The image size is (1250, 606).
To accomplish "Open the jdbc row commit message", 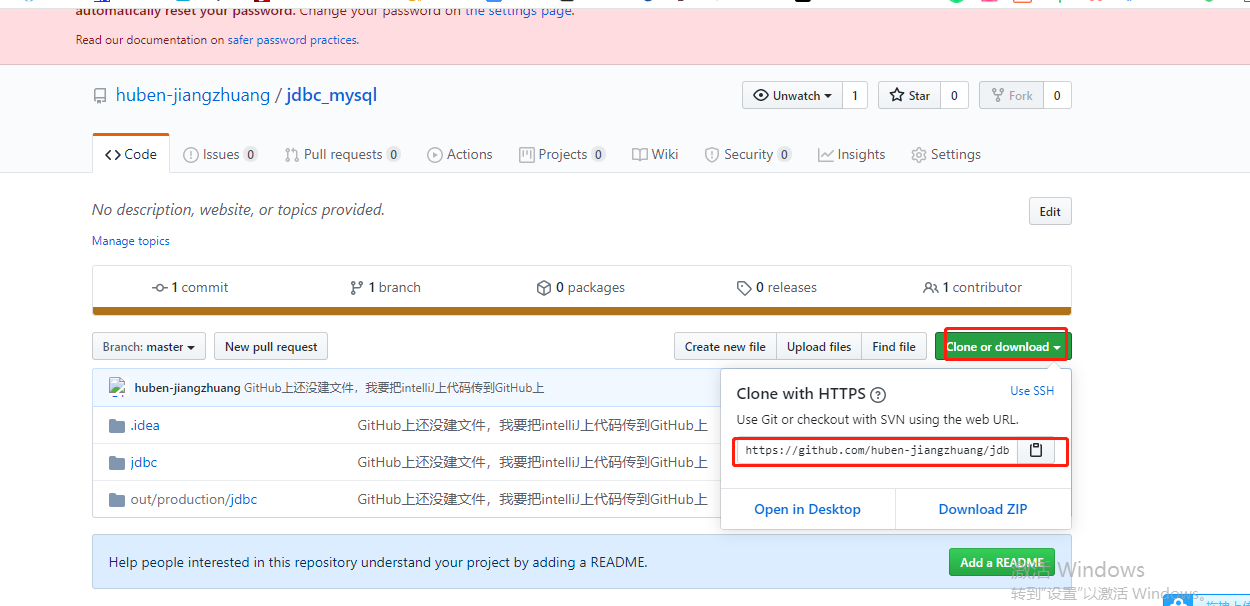I will click(532, 462).
